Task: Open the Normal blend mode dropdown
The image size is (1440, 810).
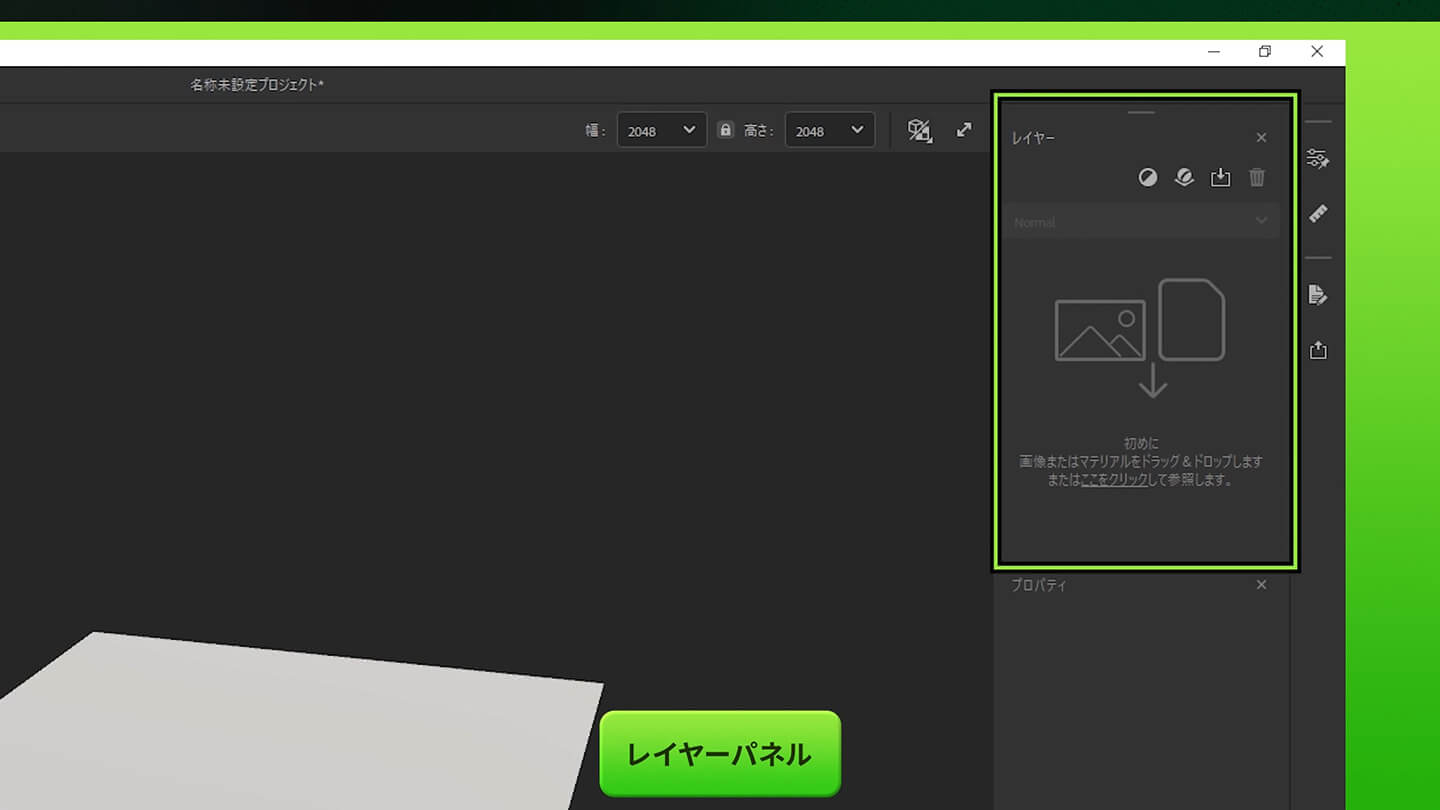Action: pyautogui.click(x=1142, y=221)
